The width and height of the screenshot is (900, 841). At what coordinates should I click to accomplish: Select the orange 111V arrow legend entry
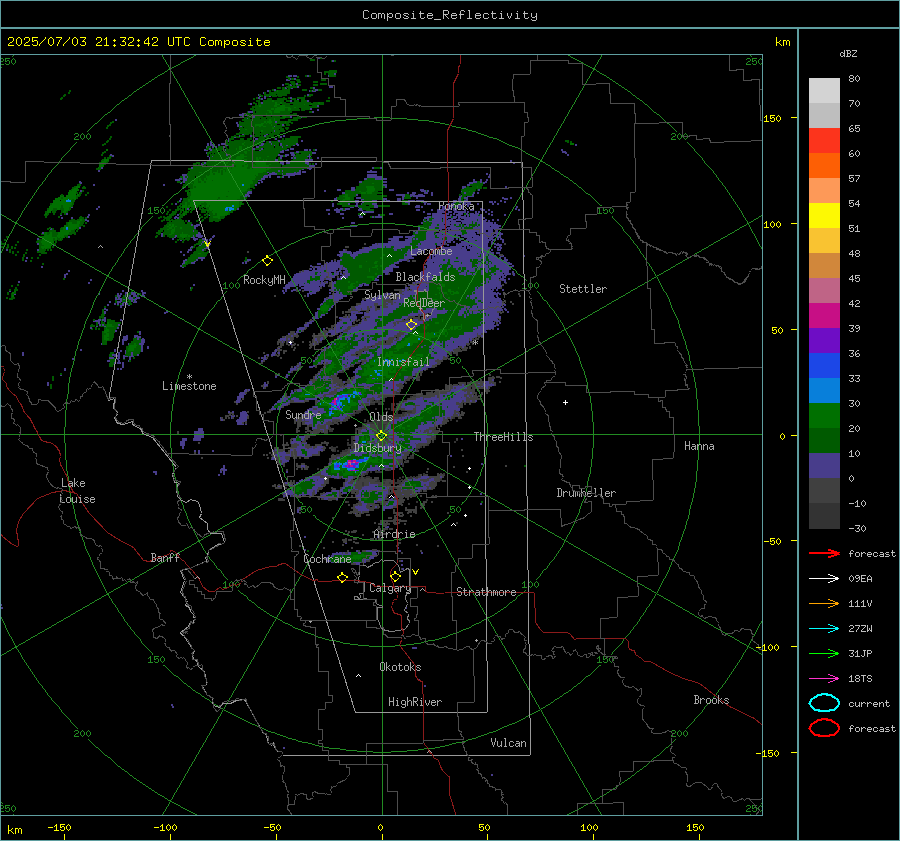click(x=824, y=603)
